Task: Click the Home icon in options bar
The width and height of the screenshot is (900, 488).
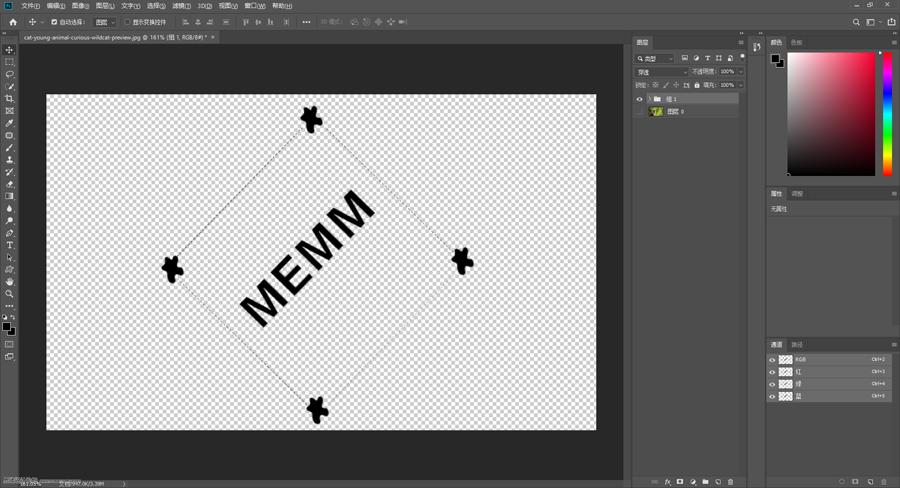Action: point(13,21)
